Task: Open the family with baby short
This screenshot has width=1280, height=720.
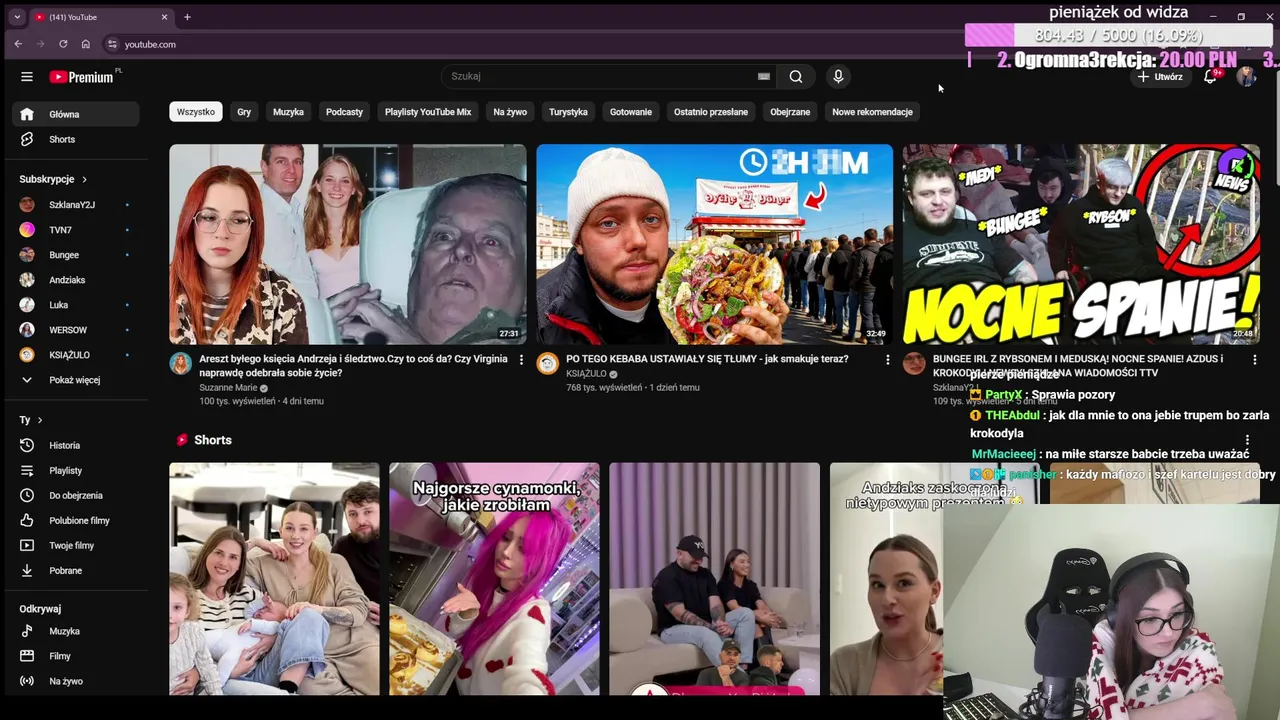Action: pyautogui.click(x=274, y=579)
